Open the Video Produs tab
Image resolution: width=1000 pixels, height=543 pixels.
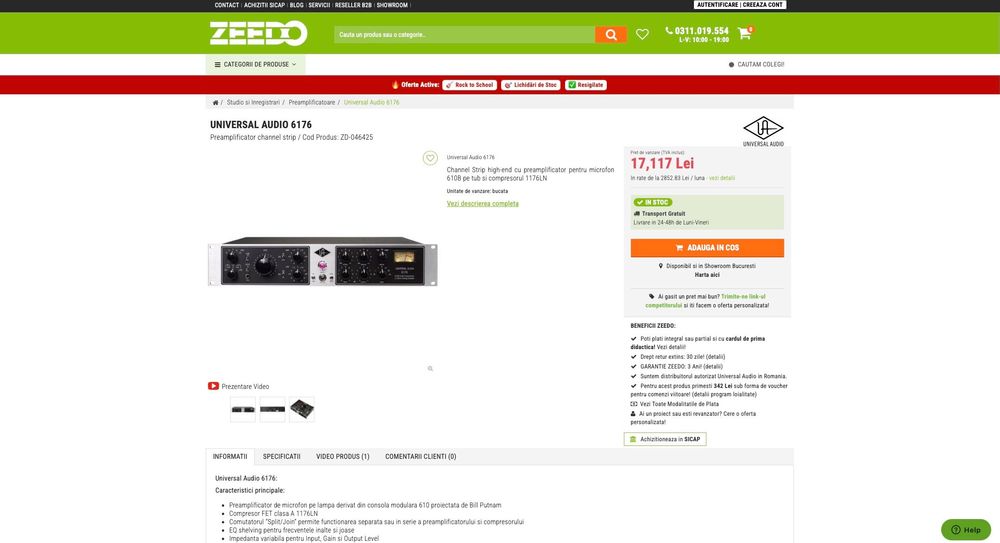pos(342,457)
